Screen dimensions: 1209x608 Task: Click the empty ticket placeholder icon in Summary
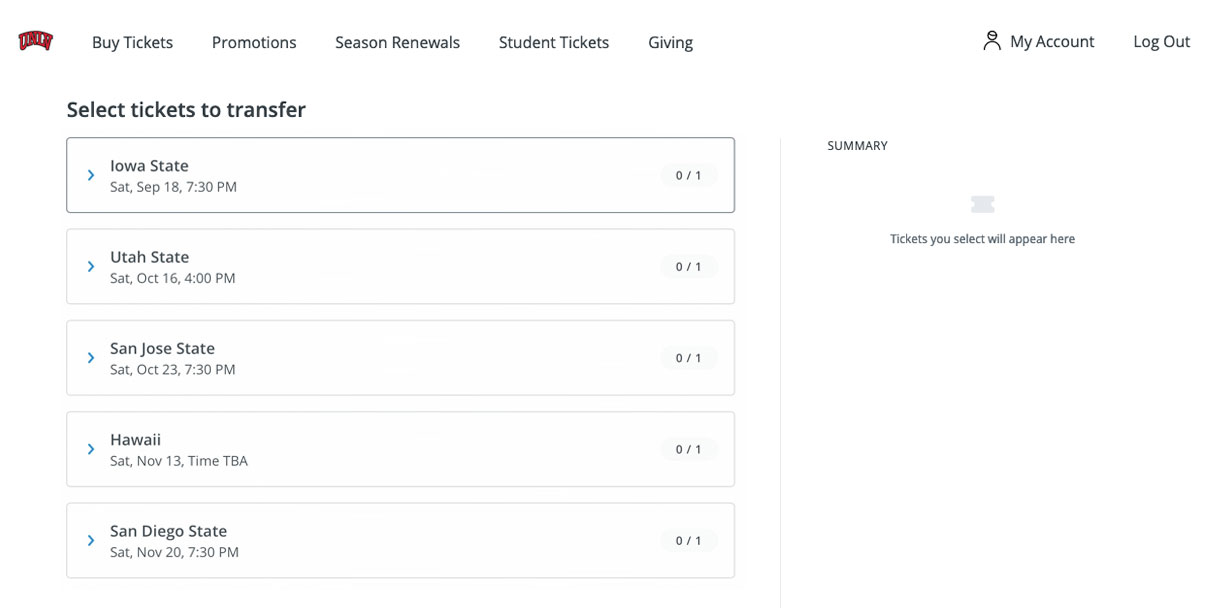[983, 204]
